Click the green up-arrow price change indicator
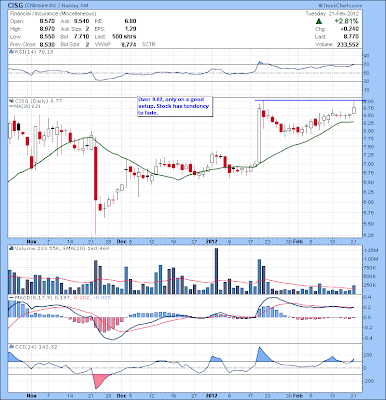The image size is (386, 400). click(318, 21)
